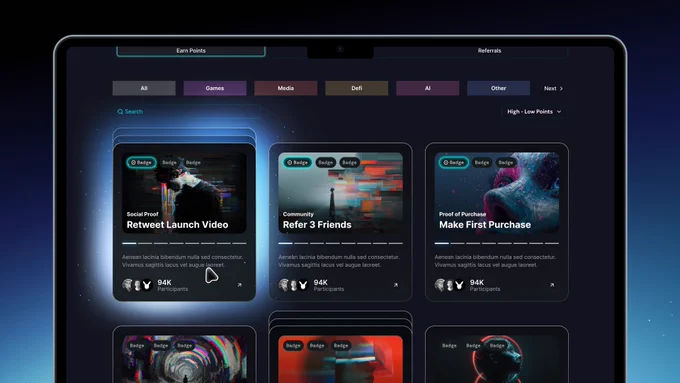Select the All category filter
The image size is (680, 383).
click(144, 88)
